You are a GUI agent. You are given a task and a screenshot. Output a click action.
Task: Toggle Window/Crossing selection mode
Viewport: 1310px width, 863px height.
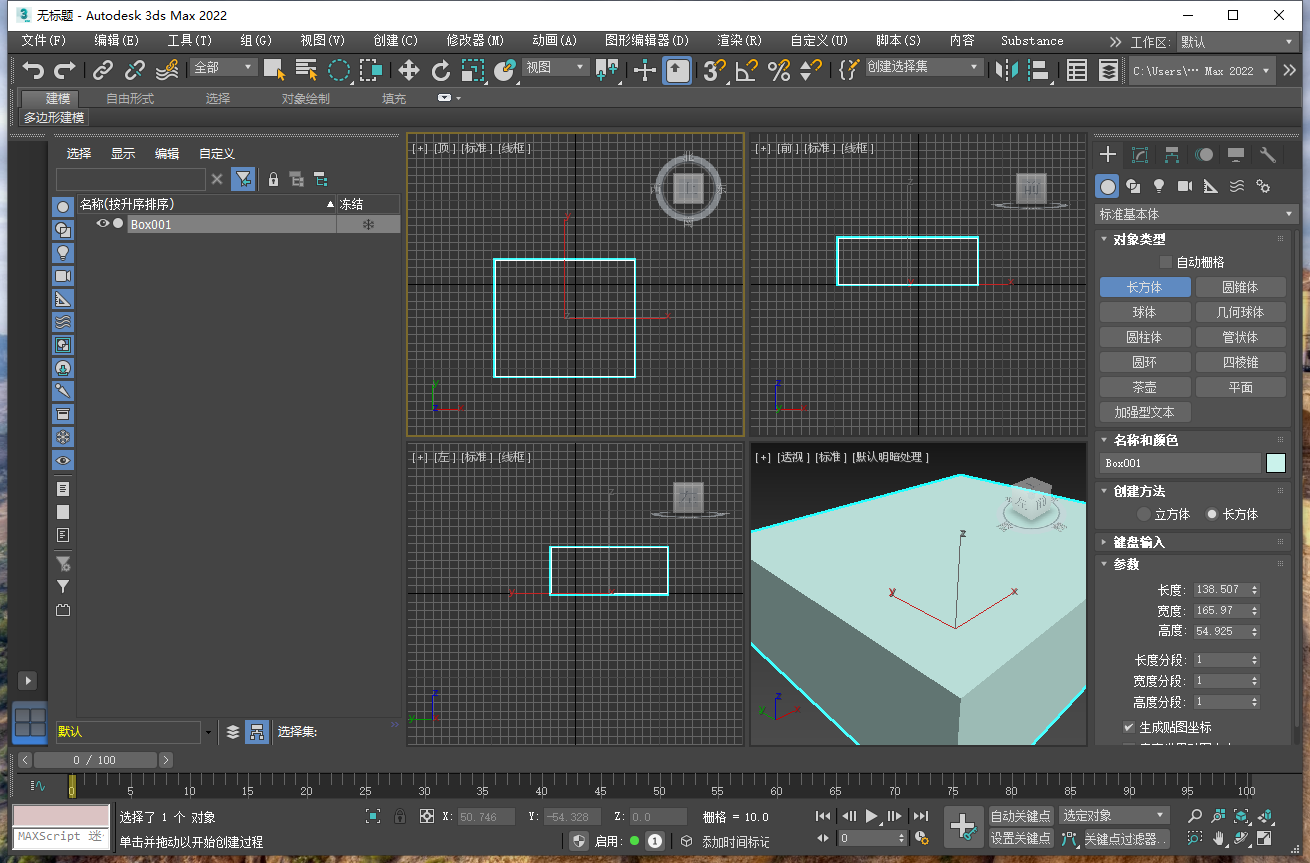point(371,69)
